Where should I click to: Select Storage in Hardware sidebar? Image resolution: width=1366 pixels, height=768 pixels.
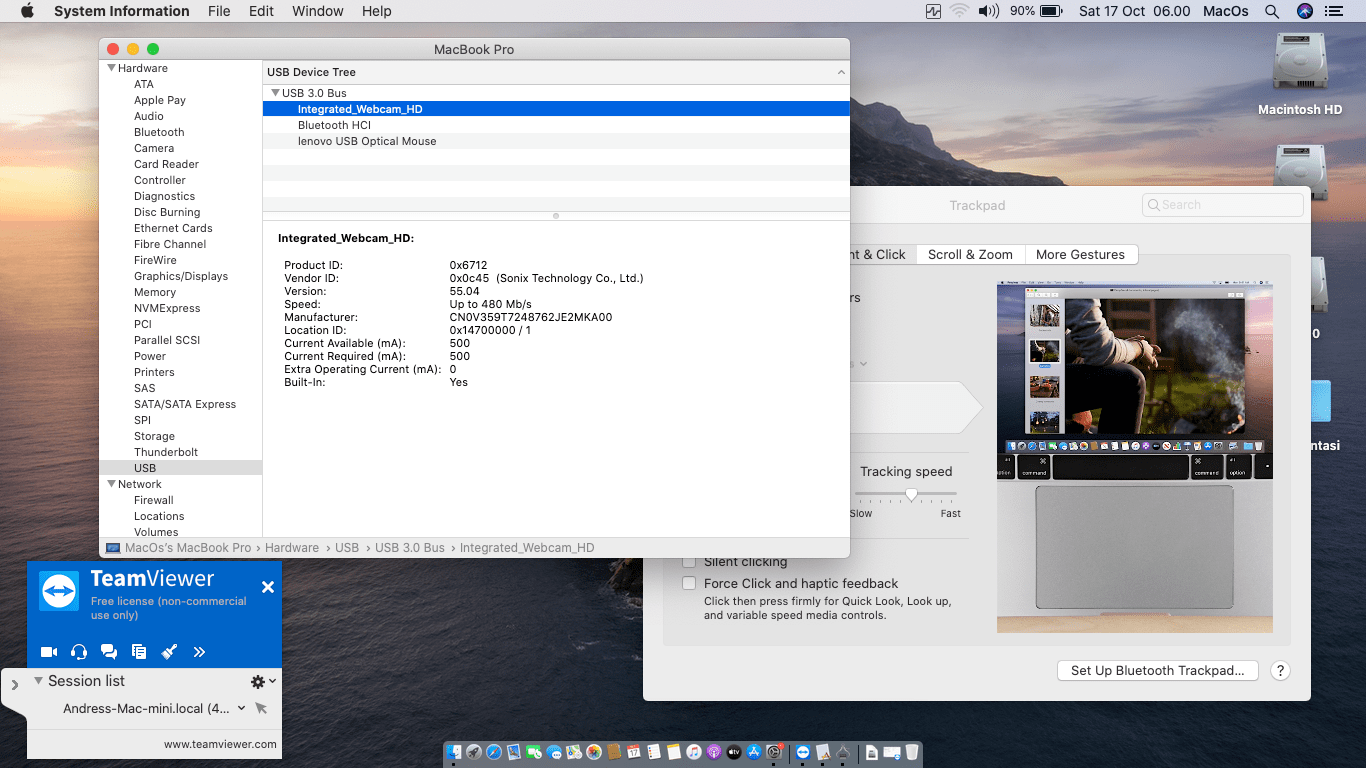[x=154, y=436]
